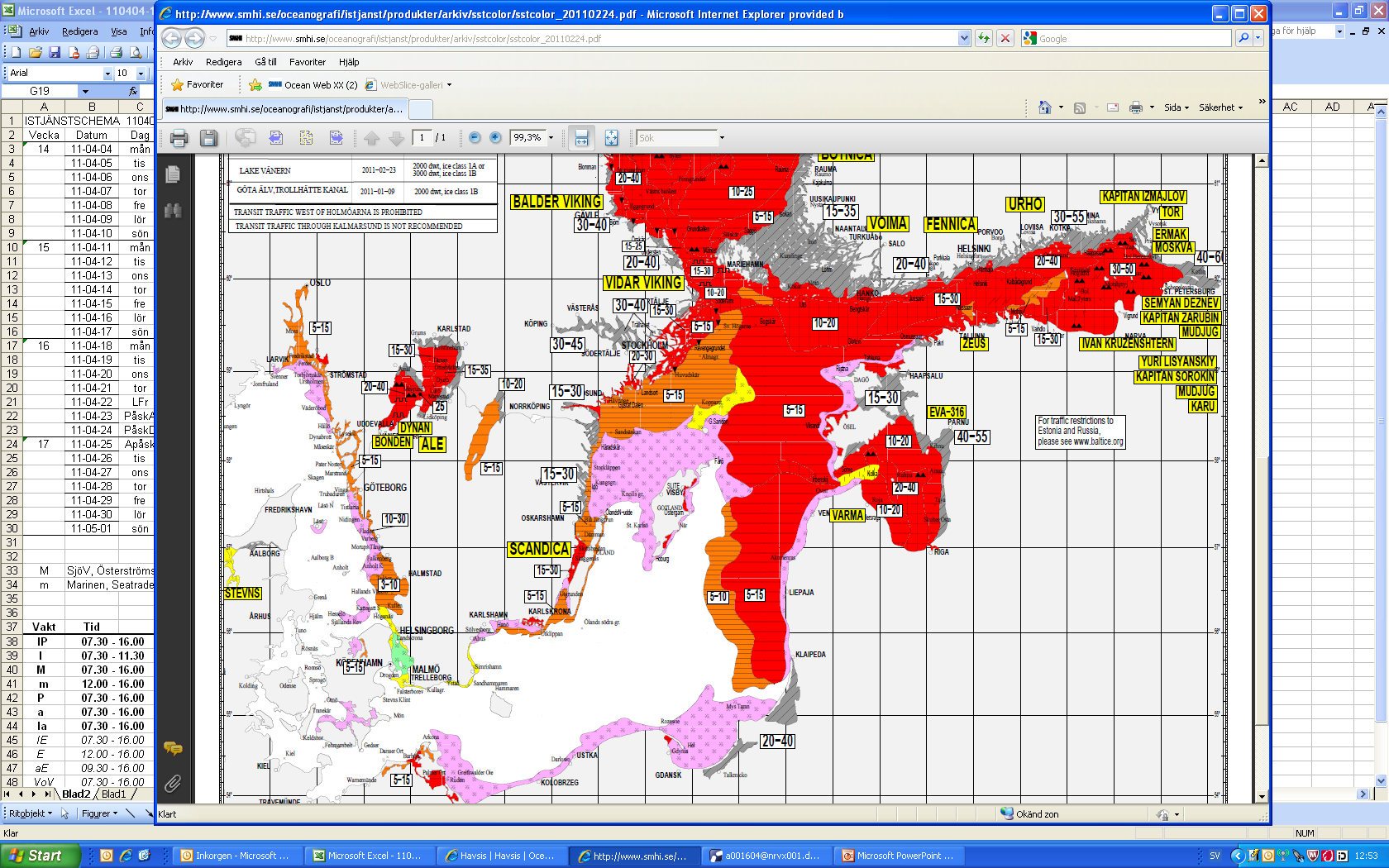Open the PDF search binoculars panel
Image resolution: width=1389 pixels, height=868 pixels.
(173, 211)
